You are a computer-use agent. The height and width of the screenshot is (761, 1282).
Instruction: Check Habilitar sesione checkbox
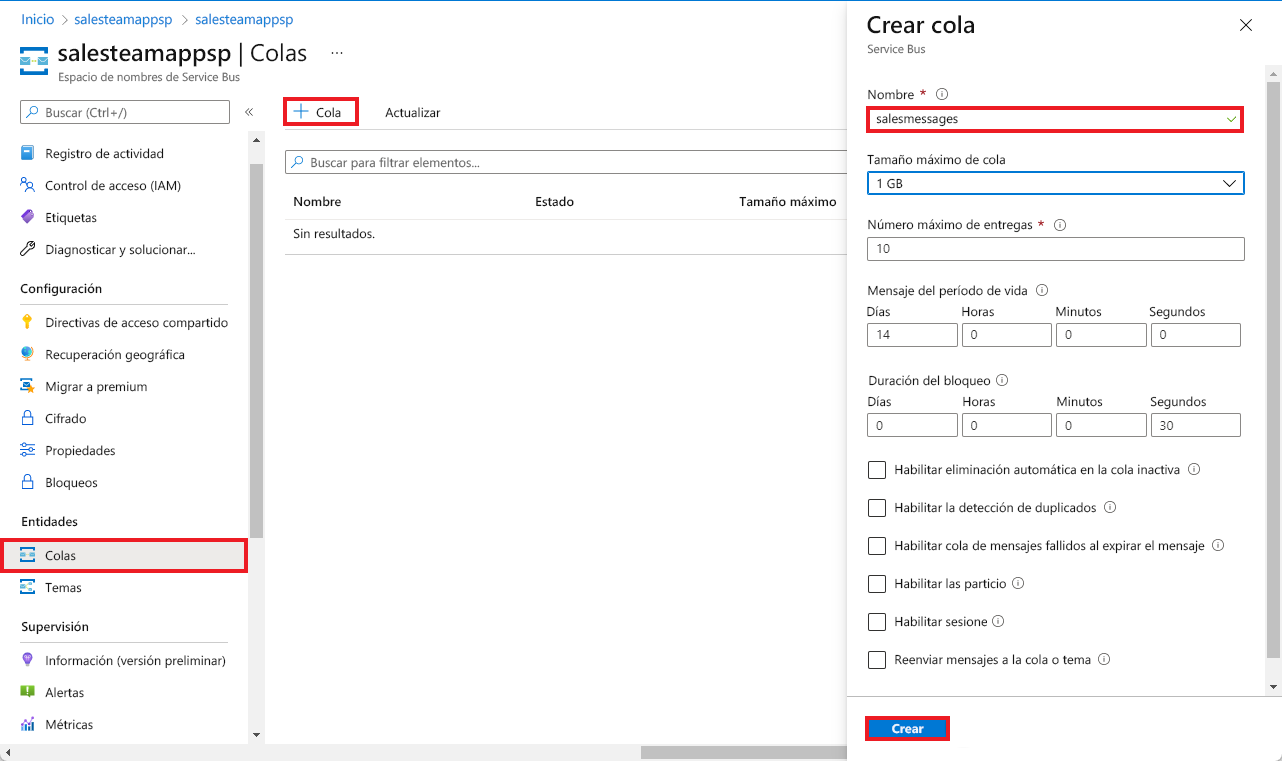[877, 621]
